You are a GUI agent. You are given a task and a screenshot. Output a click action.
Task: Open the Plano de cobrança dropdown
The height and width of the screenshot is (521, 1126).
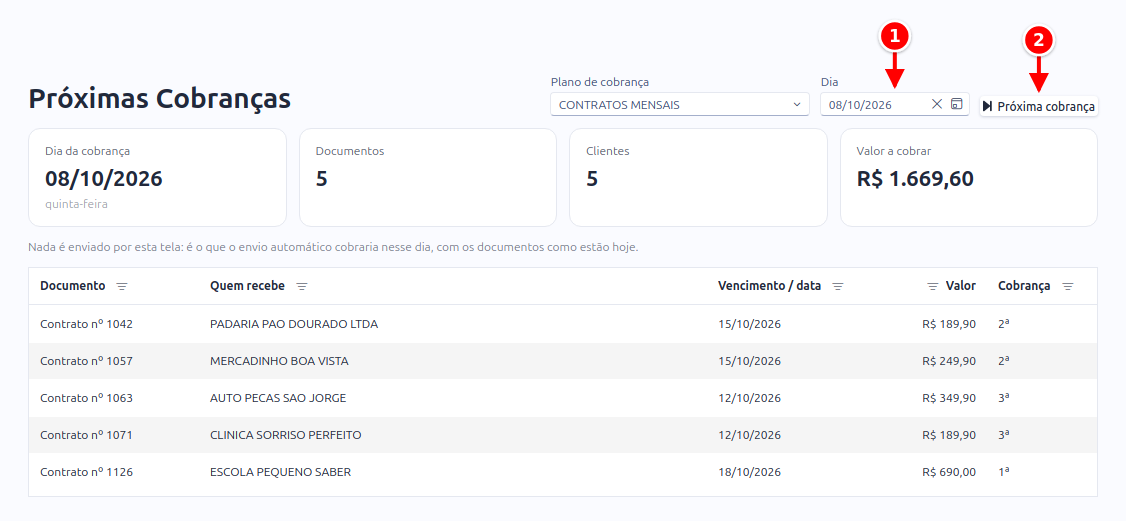click(x=680, y=105)
